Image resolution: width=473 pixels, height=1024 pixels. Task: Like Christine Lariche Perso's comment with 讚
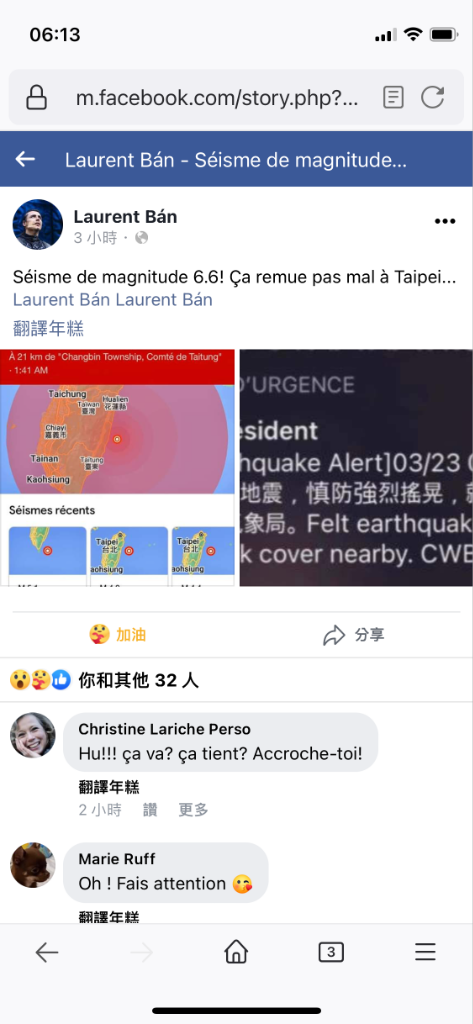point(150,810)
